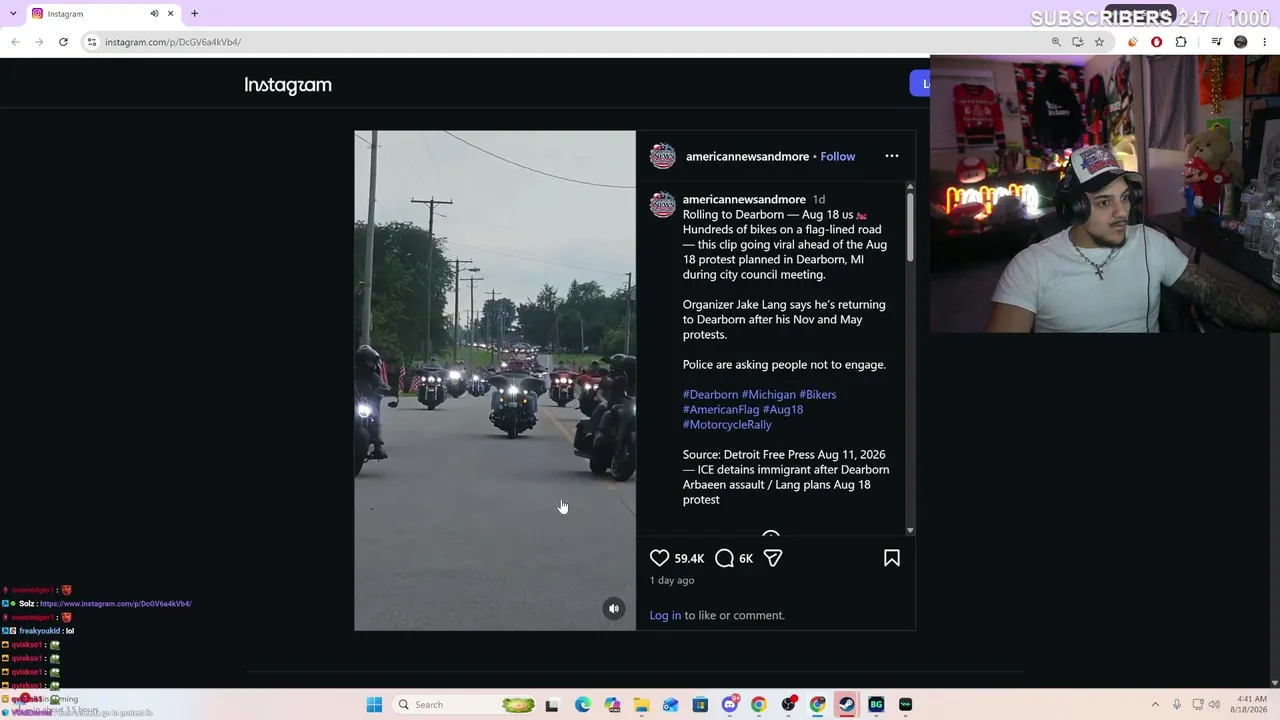Go forward in browser history
1280x720 pixels.
tap(39, 42)
